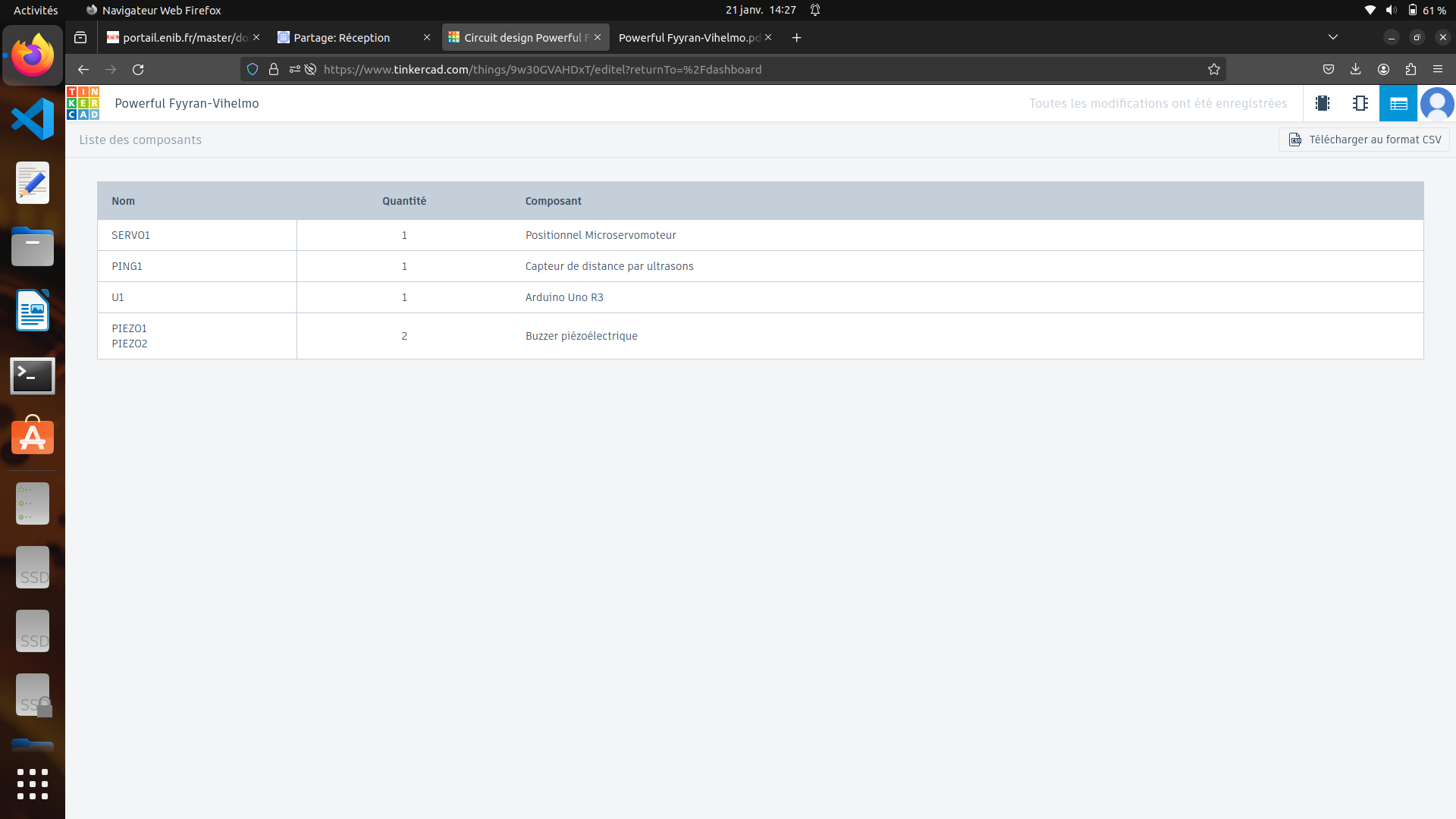Viewport: 1456px width, 819px height.
Task: Switch to the portail.enib.fr tab
Action: point(182,37)
